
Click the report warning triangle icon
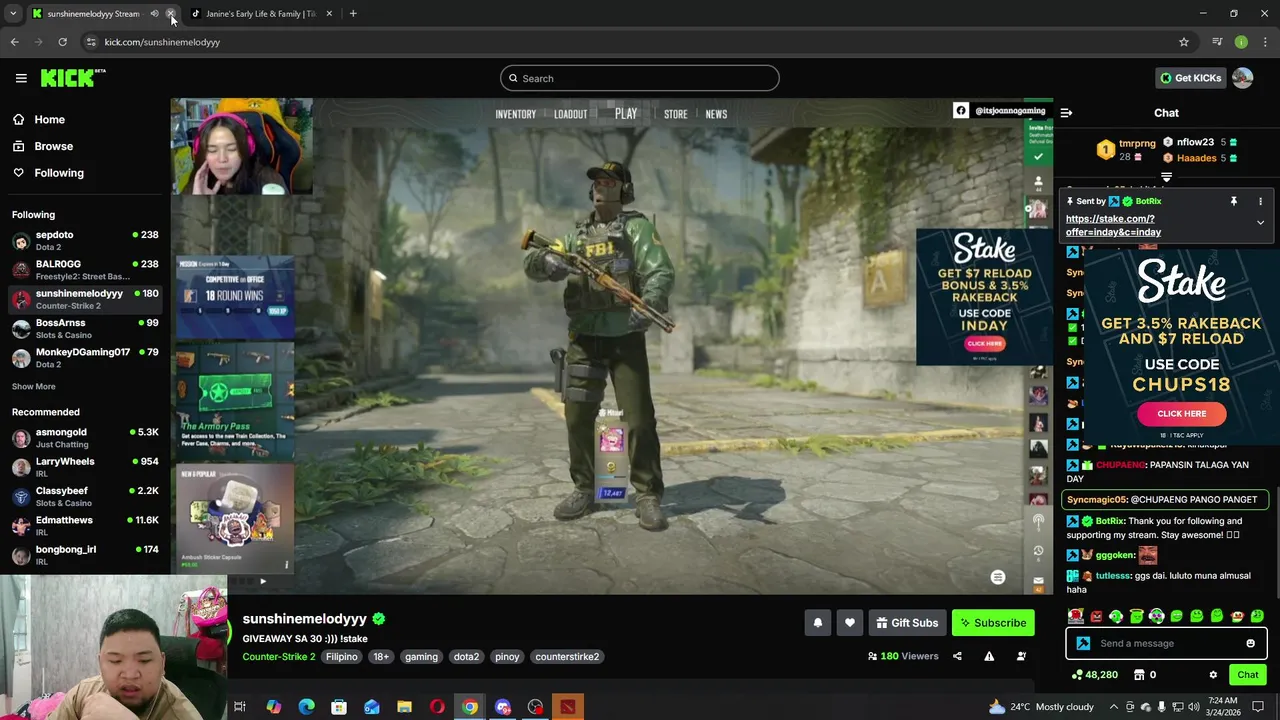989,656
